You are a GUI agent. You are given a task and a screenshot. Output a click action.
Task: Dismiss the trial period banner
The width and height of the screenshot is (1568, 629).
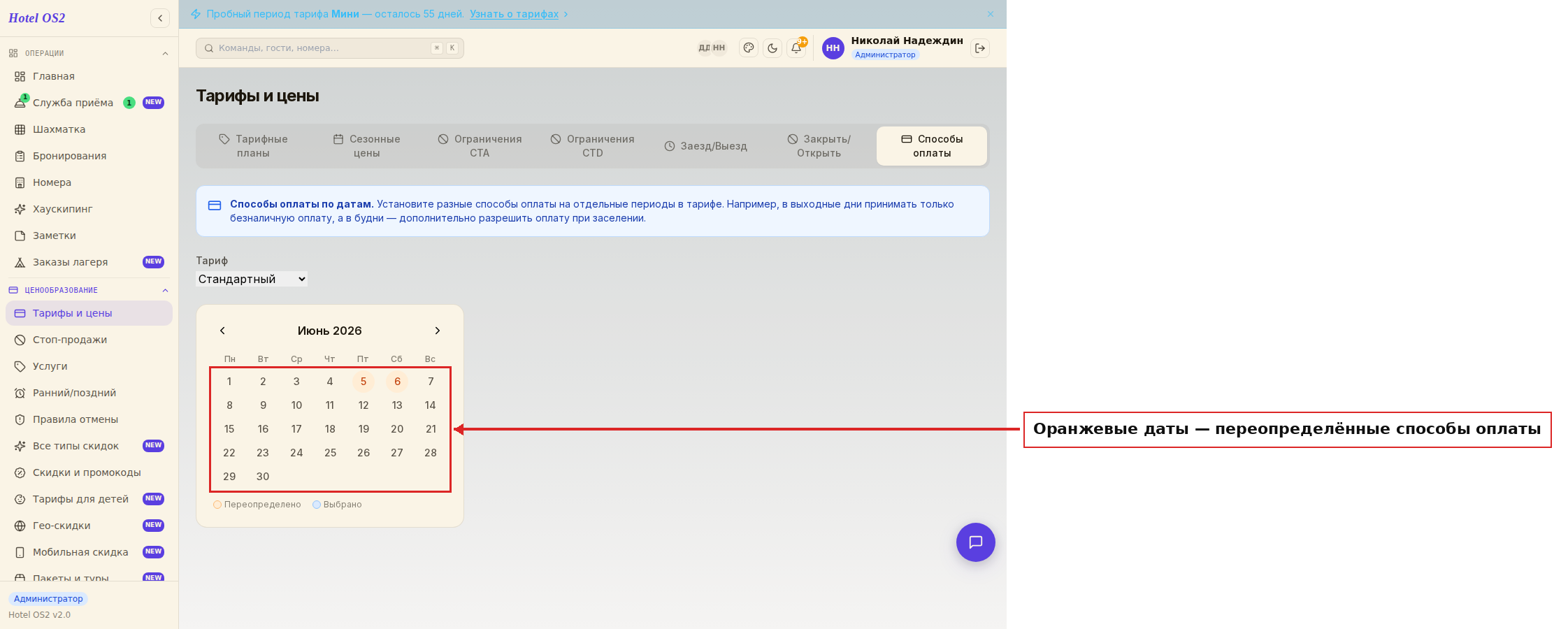[x=991, y=14]
